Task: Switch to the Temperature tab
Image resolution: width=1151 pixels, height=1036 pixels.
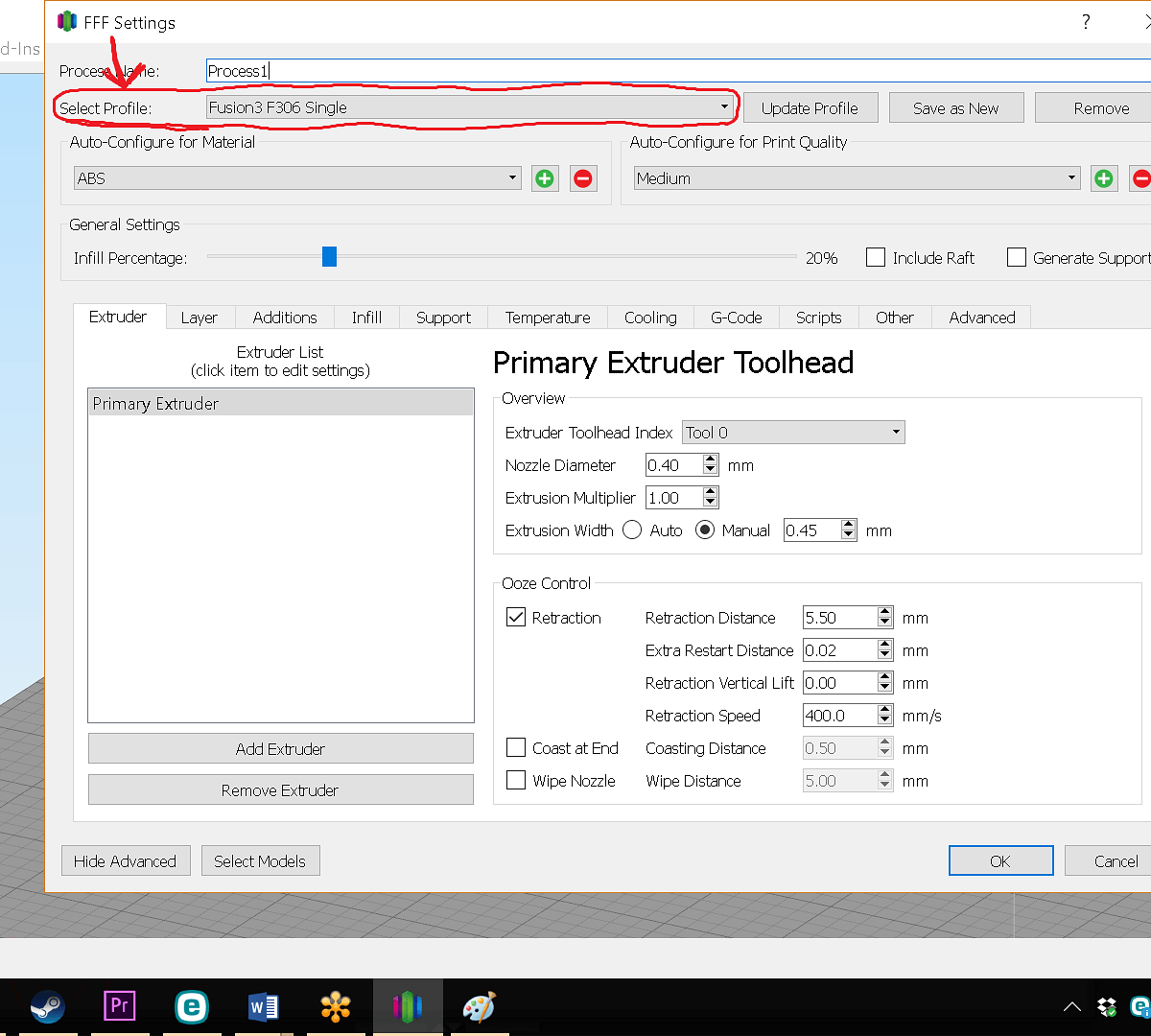Action: point(548,318)
